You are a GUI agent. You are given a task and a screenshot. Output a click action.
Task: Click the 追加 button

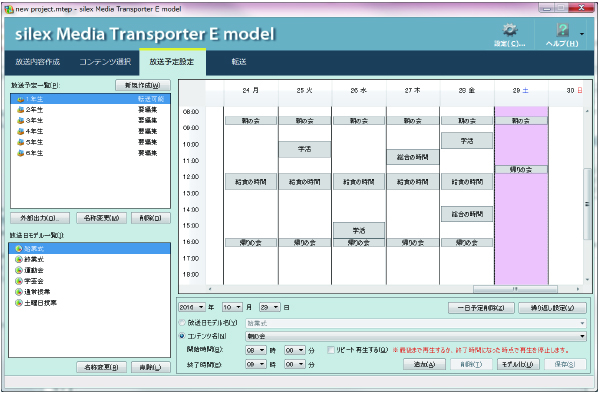click(424, 364)
